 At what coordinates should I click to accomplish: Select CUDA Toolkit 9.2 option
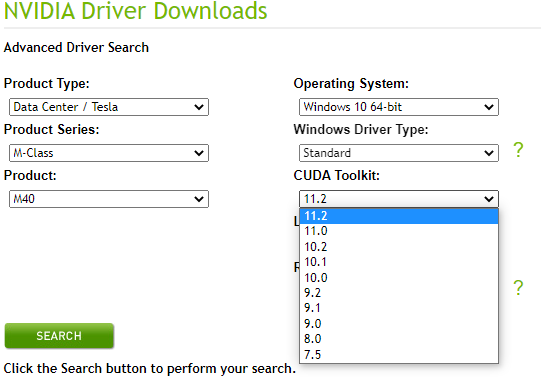click(399, 293)
